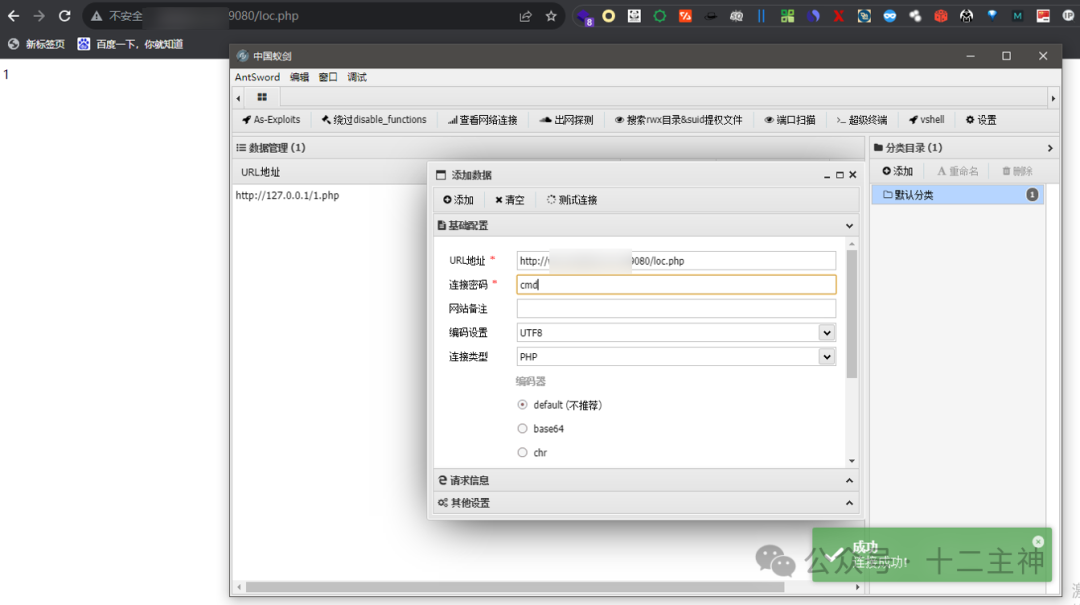
Task: Open the 调试 menu
Action: [355, 76]
